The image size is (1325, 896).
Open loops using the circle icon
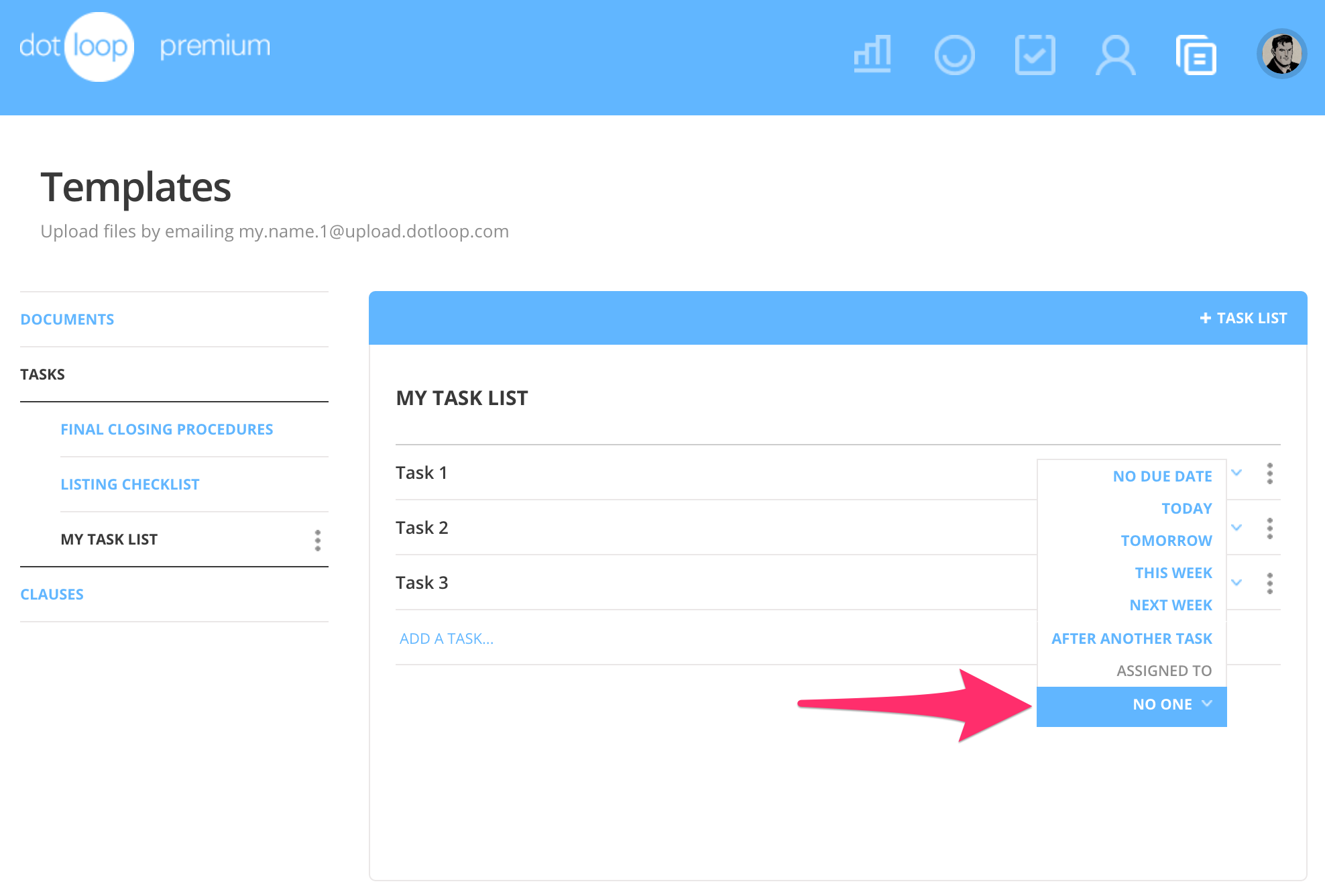click(x=954, y=54)
